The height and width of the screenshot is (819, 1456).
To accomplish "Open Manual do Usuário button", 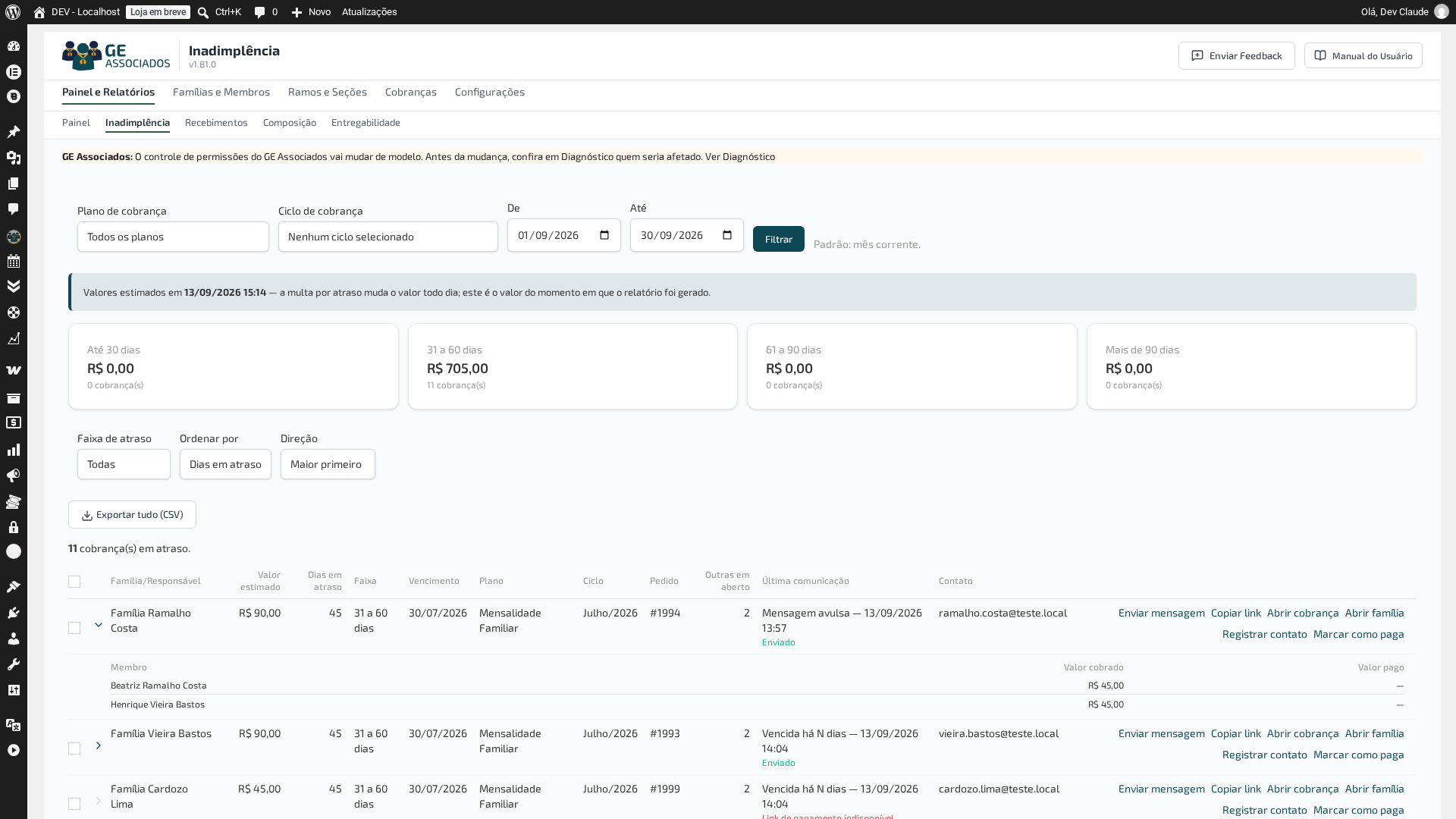I will point(1363,55).
